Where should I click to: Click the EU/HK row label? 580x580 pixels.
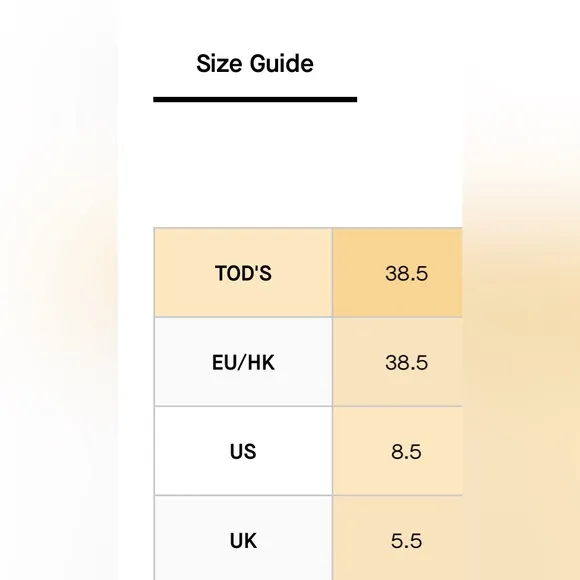243,362
